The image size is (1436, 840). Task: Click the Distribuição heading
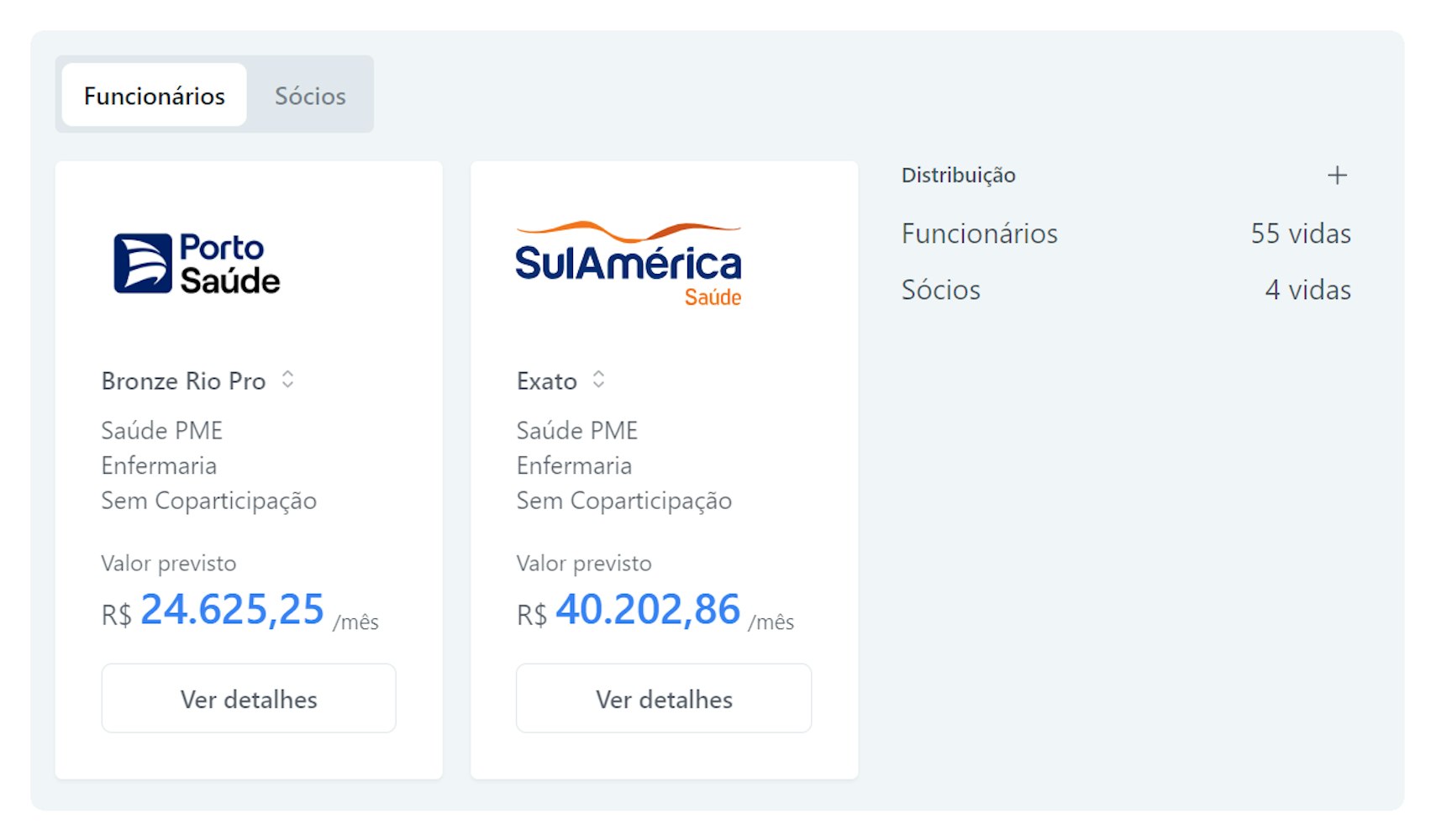958,175
